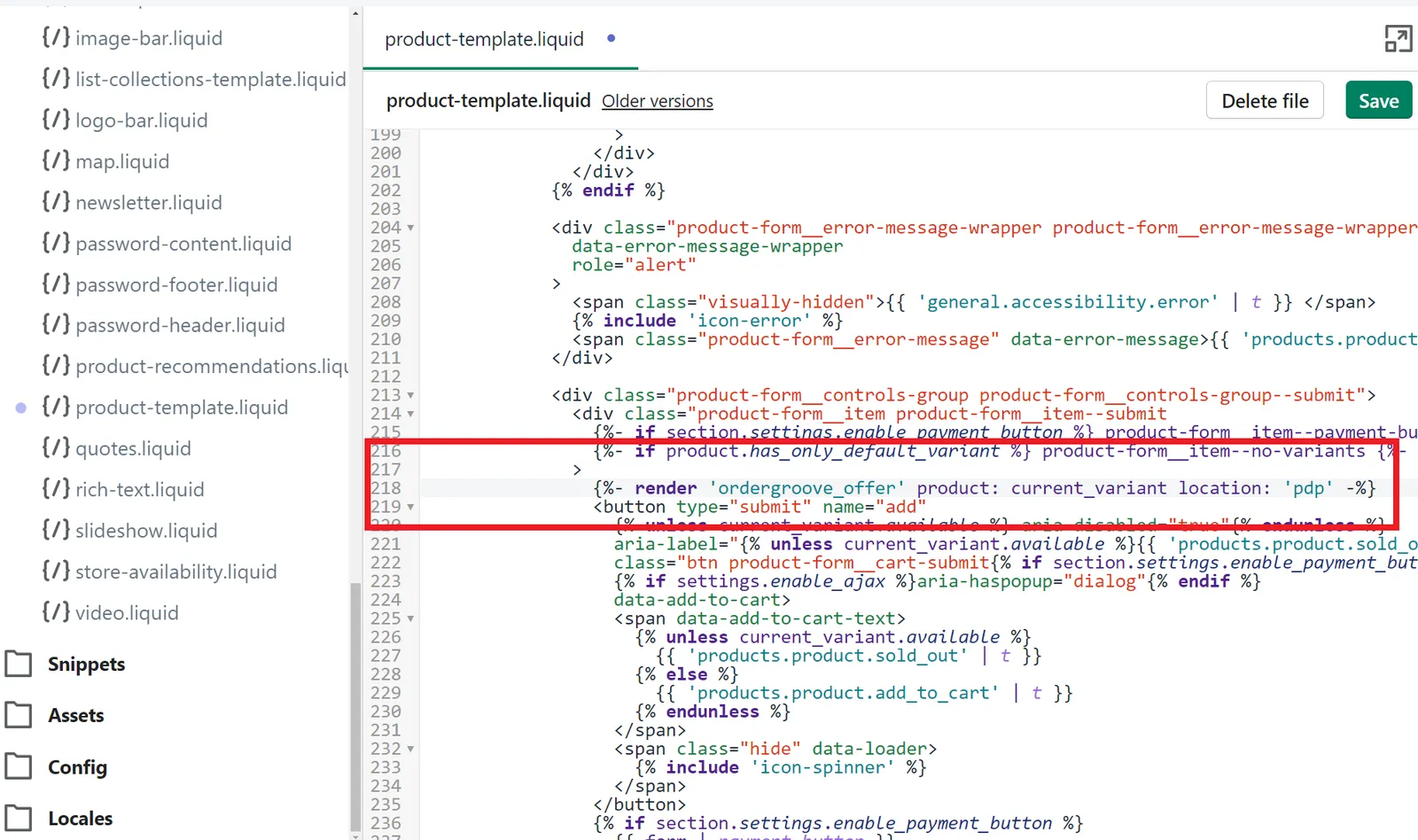Image resolution: width=1418 pixels, height=840 pixels.
Task: Click the folder icon next to Locales
Action: click(x=19, y=818)
